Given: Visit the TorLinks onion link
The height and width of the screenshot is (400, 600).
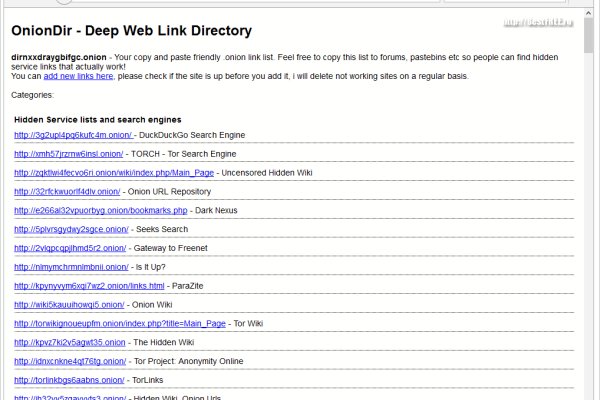Looking at the screenshot, I should (69, 380).
